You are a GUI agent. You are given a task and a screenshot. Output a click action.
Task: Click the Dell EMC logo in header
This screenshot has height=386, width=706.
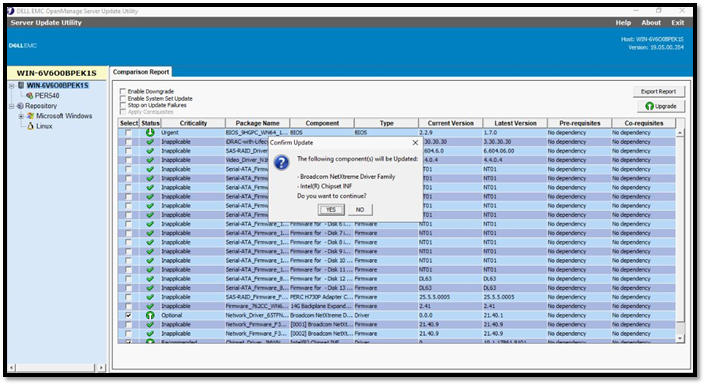pyautogui.click(x=23, y=45)
